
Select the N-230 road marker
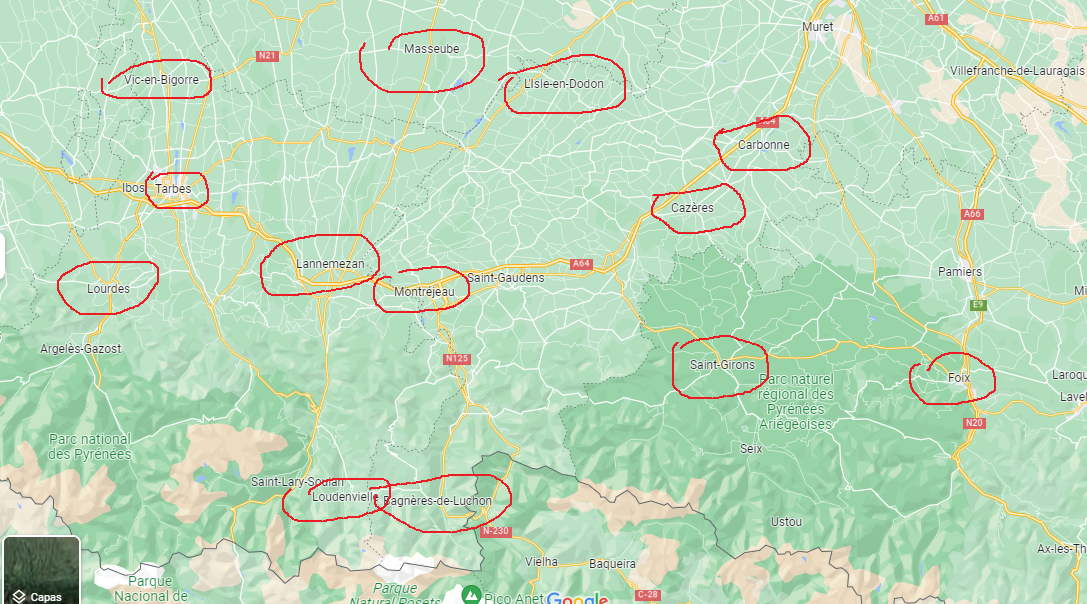495,531
